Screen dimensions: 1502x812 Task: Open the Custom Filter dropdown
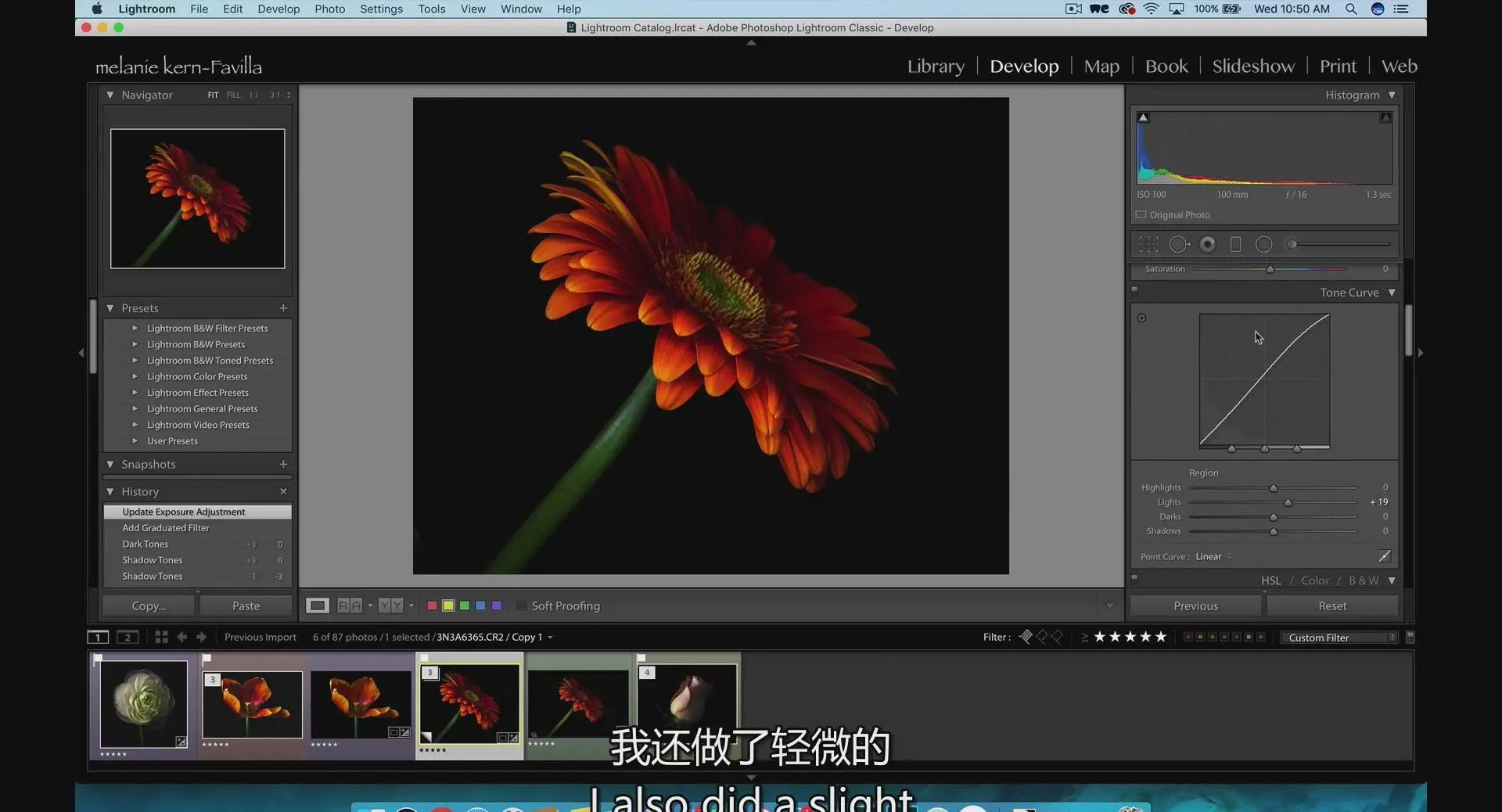(1339, 638)
